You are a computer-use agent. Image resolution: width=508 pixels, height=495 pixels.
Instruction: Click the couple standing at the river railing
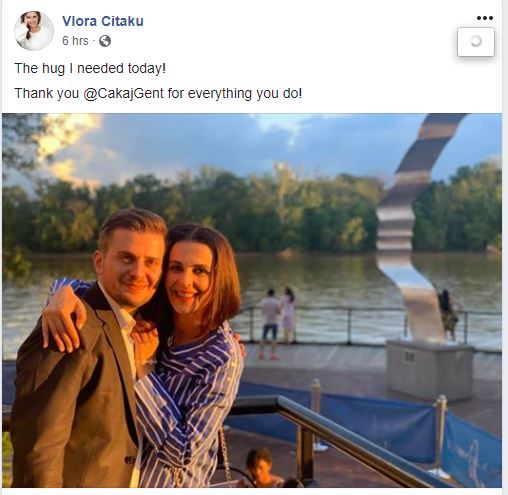tap(278, 320)
